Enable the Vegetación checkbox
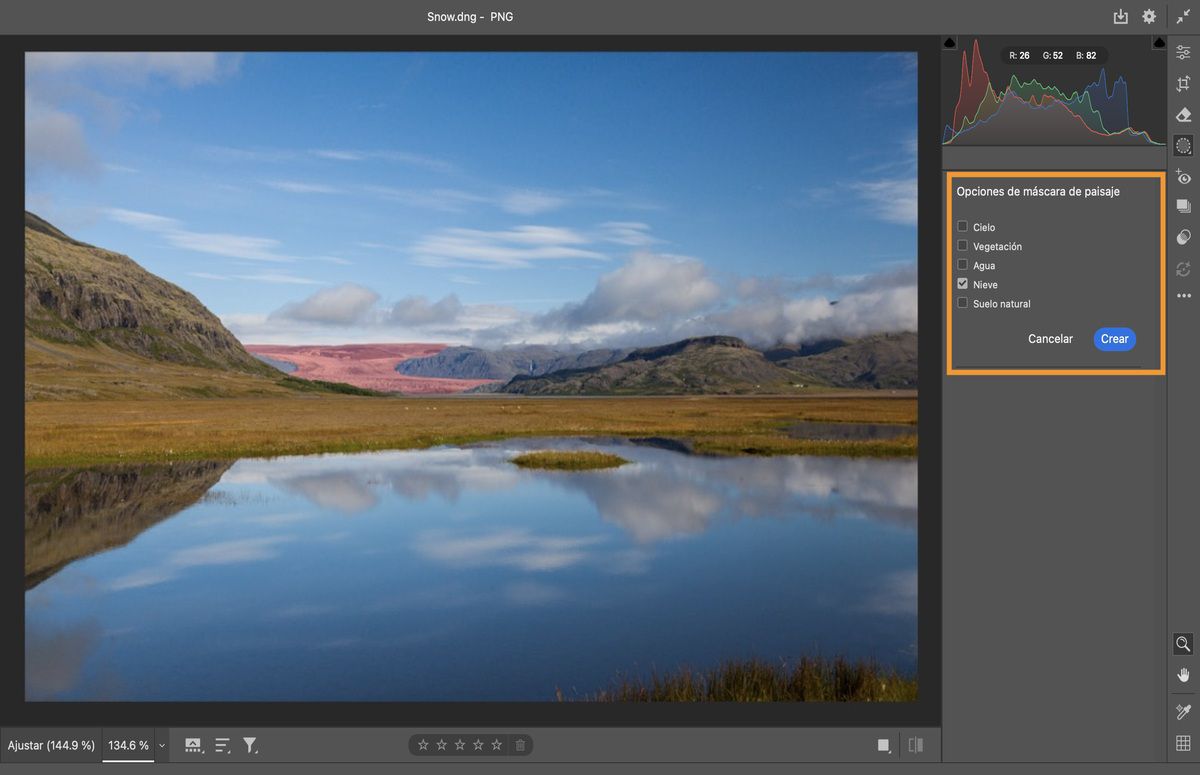Viewport: 1200px width, 775px height. (x=962, y=246)
